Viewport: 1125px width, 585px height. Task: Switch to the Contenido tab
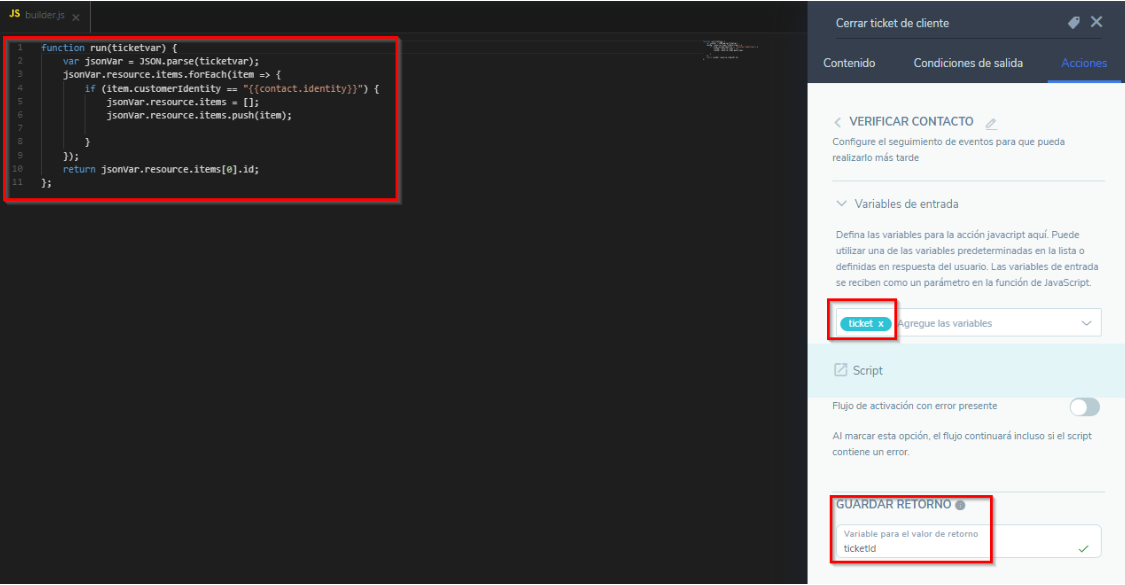tap(849, 63)
